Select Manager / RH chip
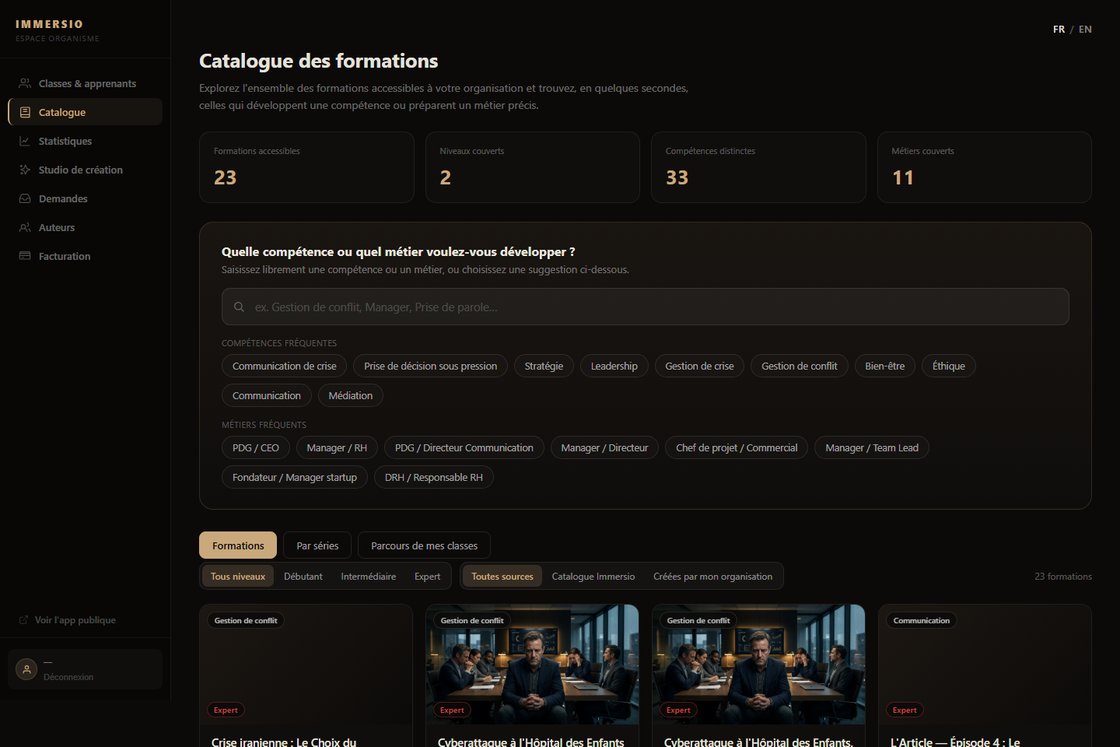The height and width of the screenshot is (747, 1120). (336, 448)
